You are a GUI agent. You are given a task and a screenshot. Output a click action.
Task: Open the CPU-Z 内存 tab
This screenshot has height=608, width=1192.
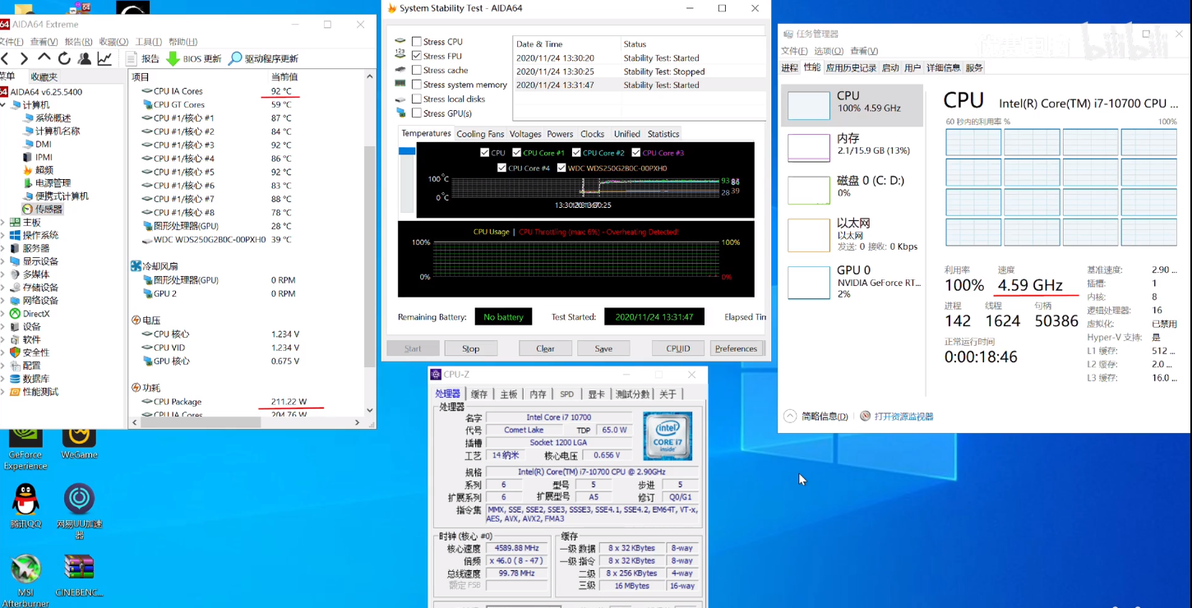[537, 394]
